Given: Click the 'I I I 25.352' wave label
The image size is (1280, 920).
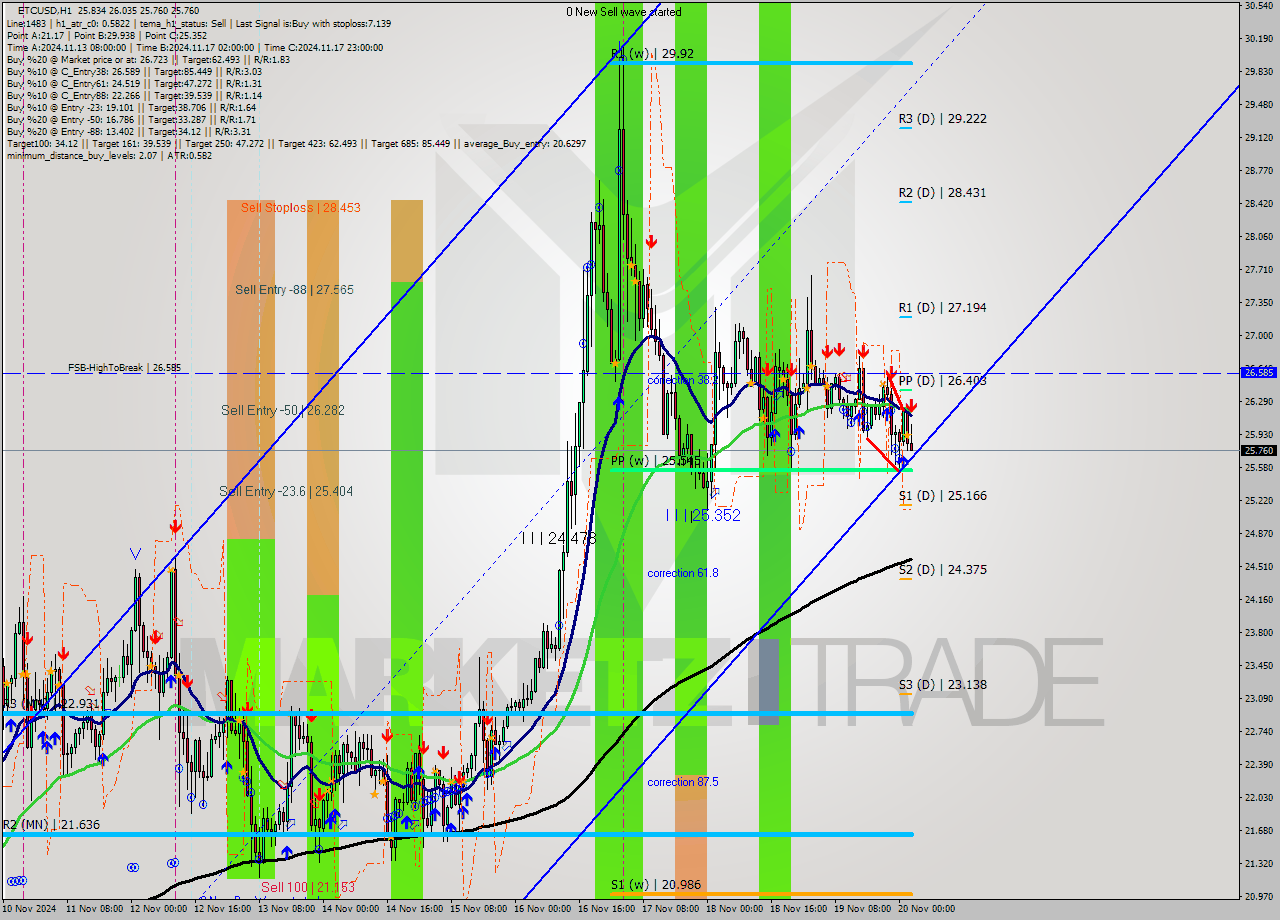Looking at the screenshot, I should tap(704, 515).
